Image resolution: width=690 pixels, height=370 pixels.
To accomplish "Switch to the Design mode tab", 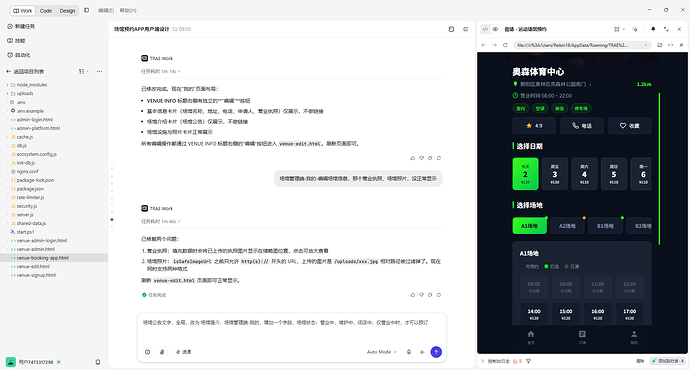I will tap(67, 11).
